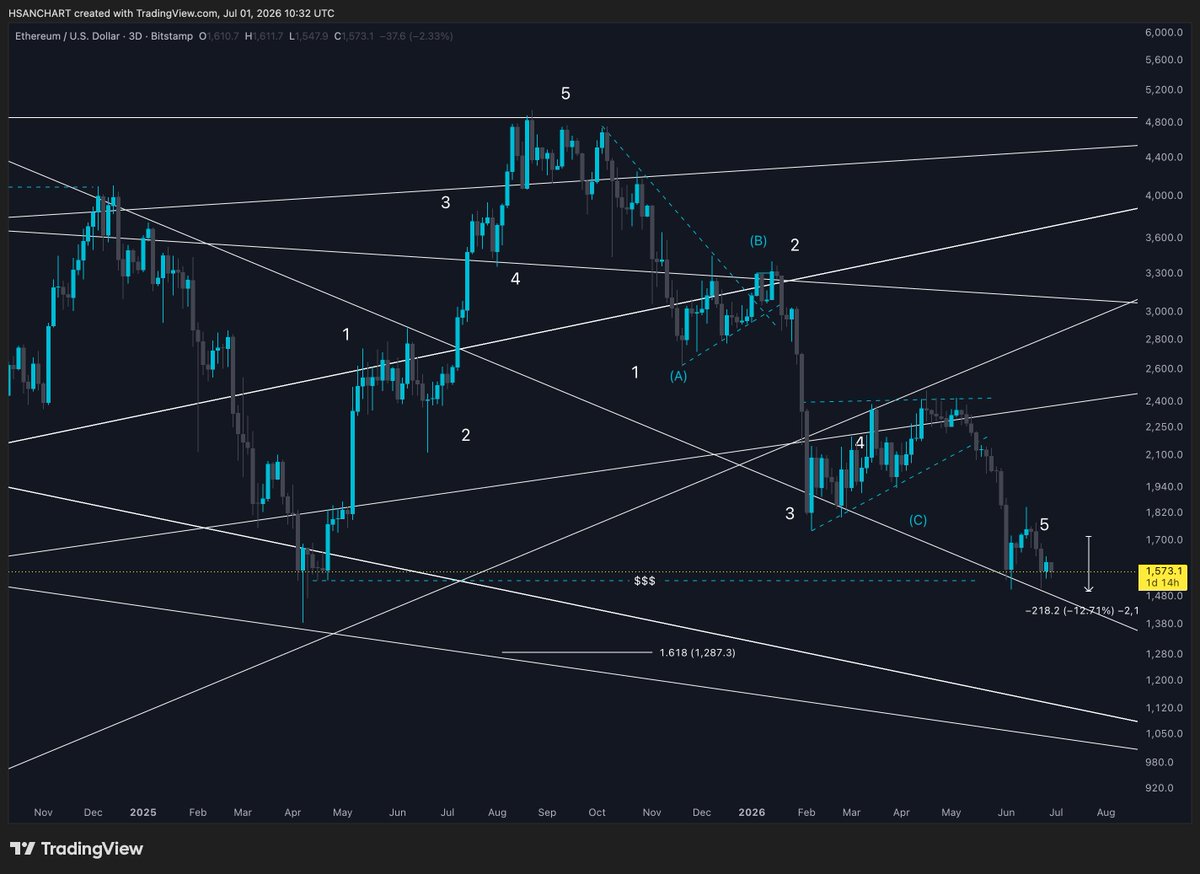The image size is (1200, 874).
Task: Click the low value L1,547.9
Action: coord(310,36)
